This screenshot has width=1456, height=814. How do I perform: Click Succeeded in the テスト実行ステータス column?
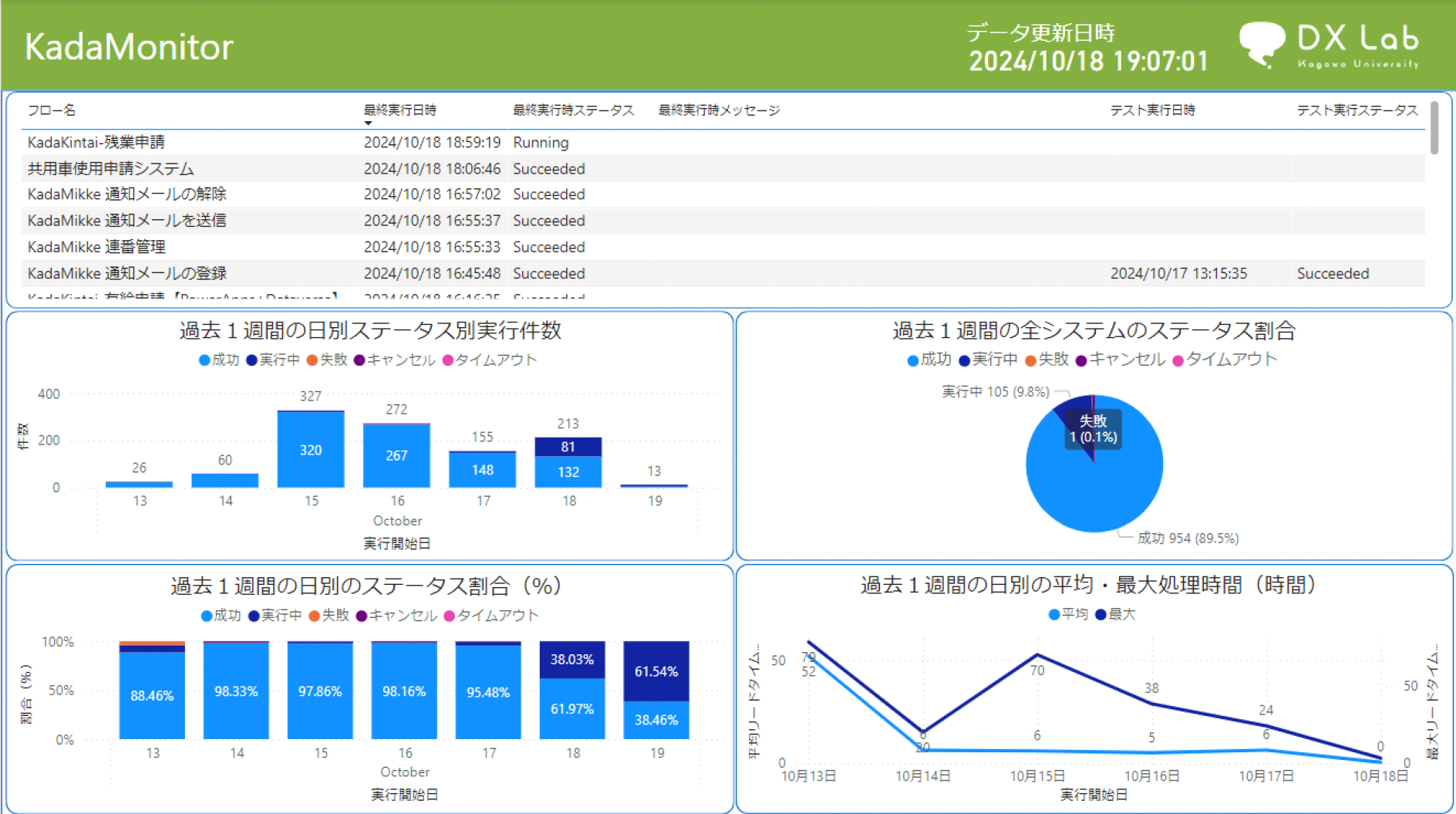point(1333,274)
